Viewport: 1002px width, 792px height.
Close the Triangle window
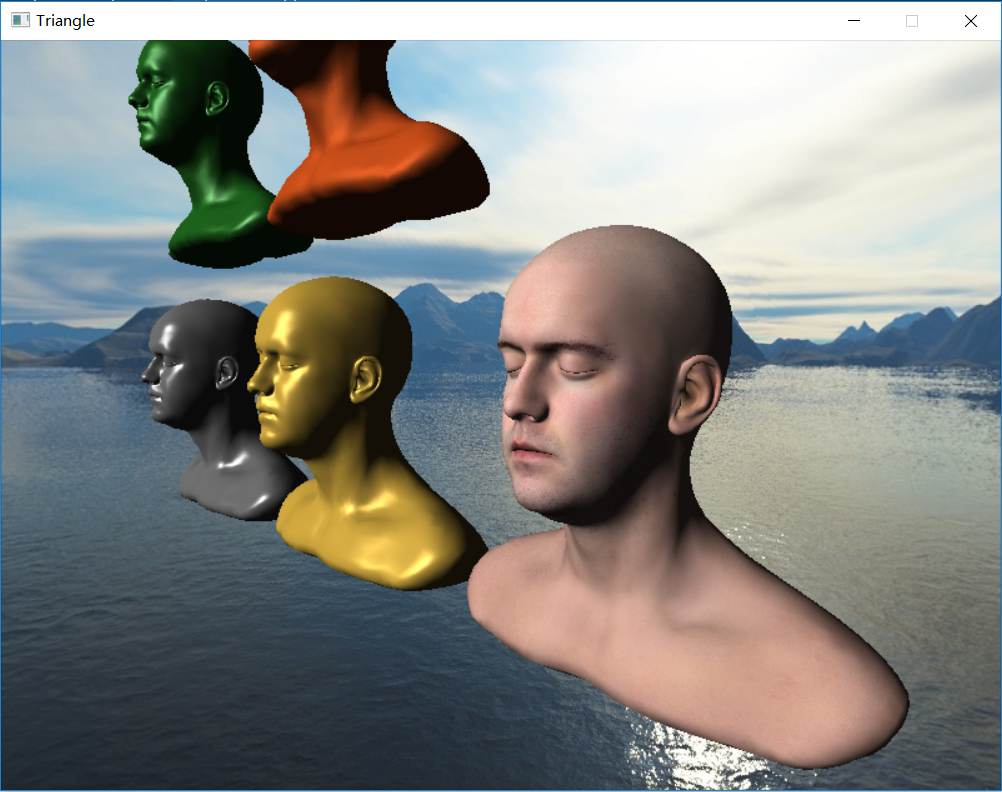(971, 21)
